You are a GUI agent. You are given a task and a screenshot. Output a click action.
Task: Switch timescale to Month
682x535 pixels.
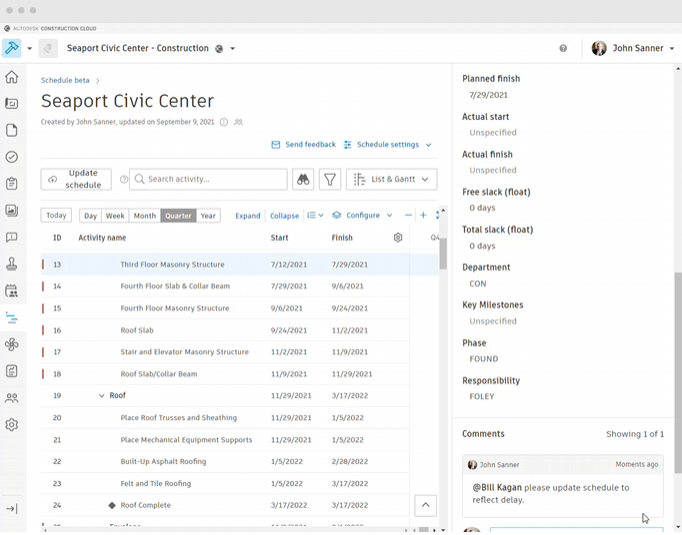145,216
